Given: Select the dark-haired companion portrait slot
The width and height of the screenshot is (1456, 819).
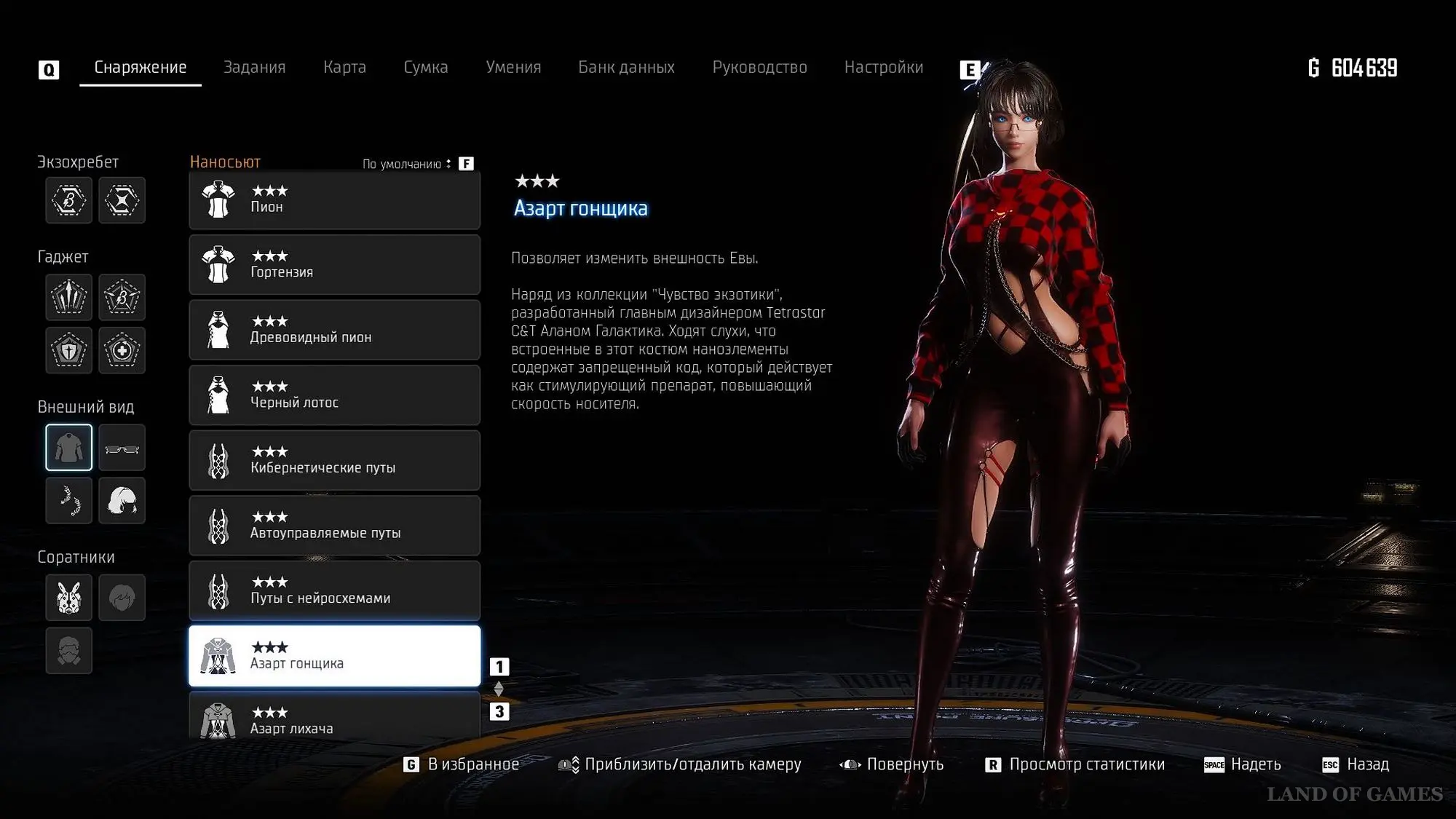Looking at the screenshot, I should [122, 598].
